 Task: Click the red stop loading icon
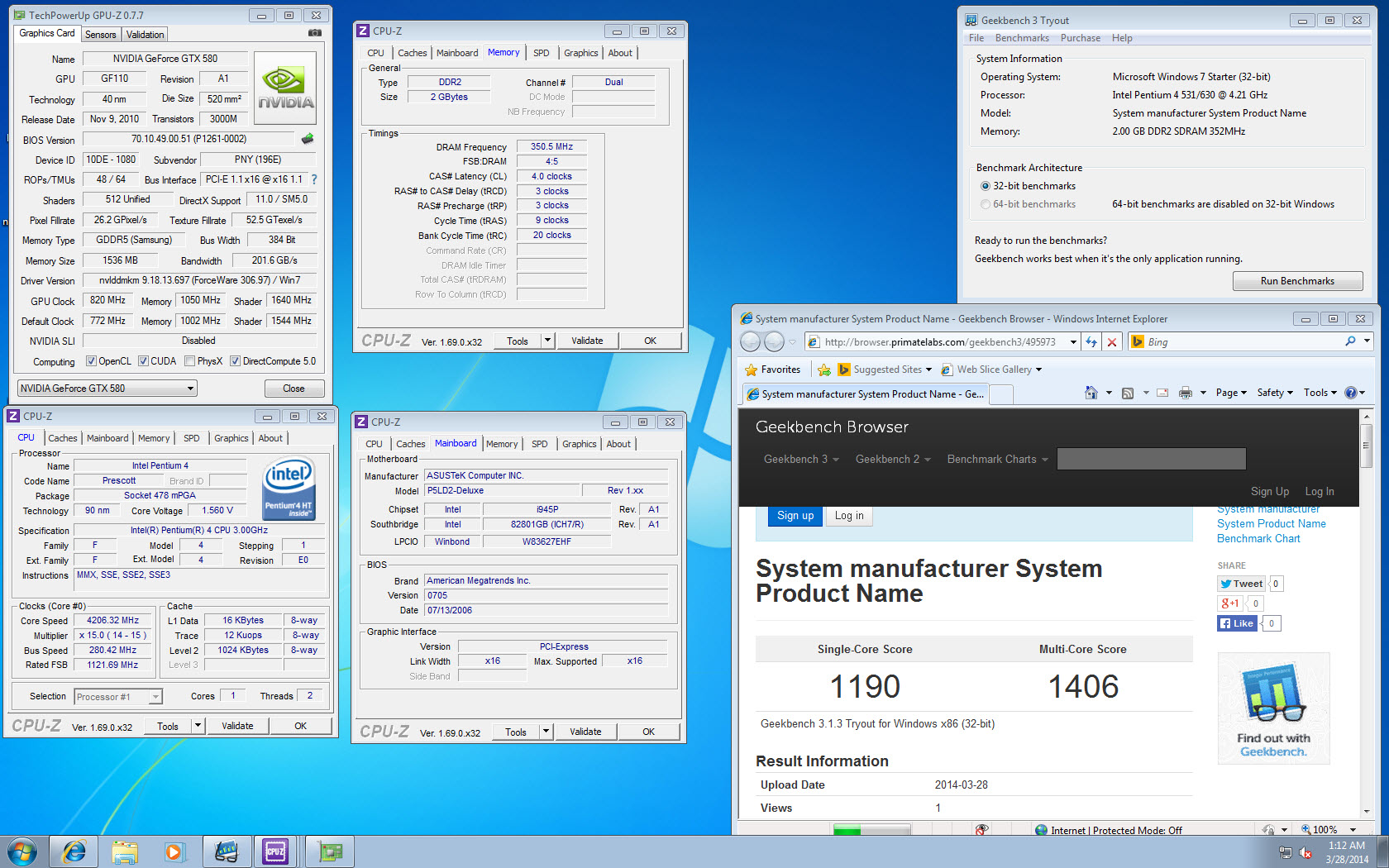coord(1112,342)
